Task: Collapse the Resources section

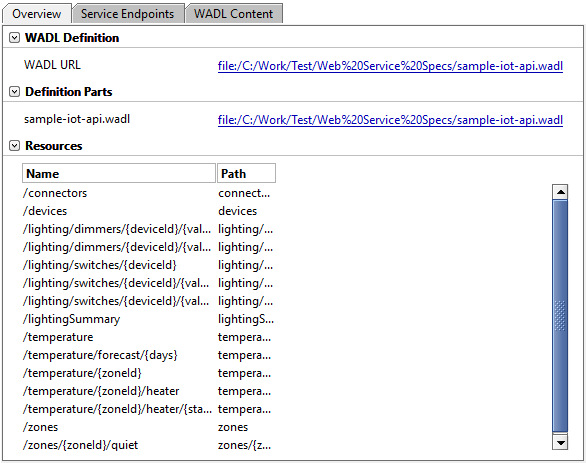Action: 14,146
